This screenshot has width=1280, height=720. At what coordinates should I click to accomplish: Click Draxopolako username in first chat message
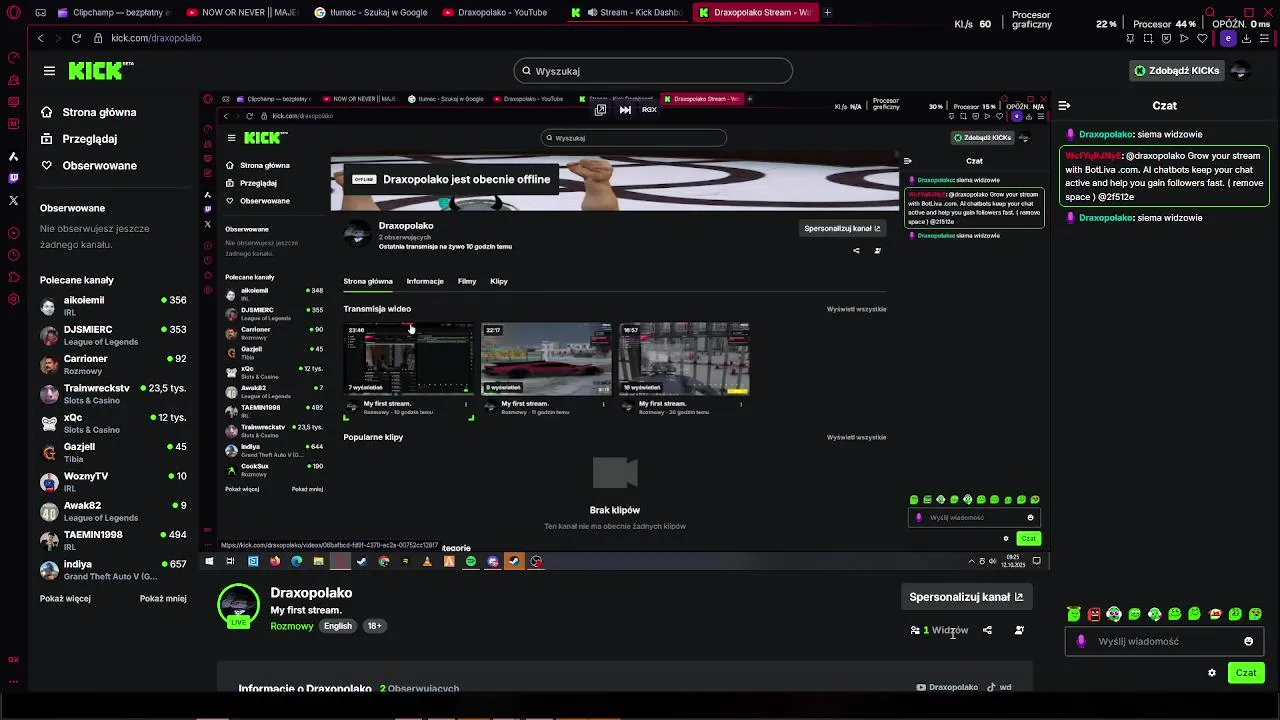(x=1105, y=134)
